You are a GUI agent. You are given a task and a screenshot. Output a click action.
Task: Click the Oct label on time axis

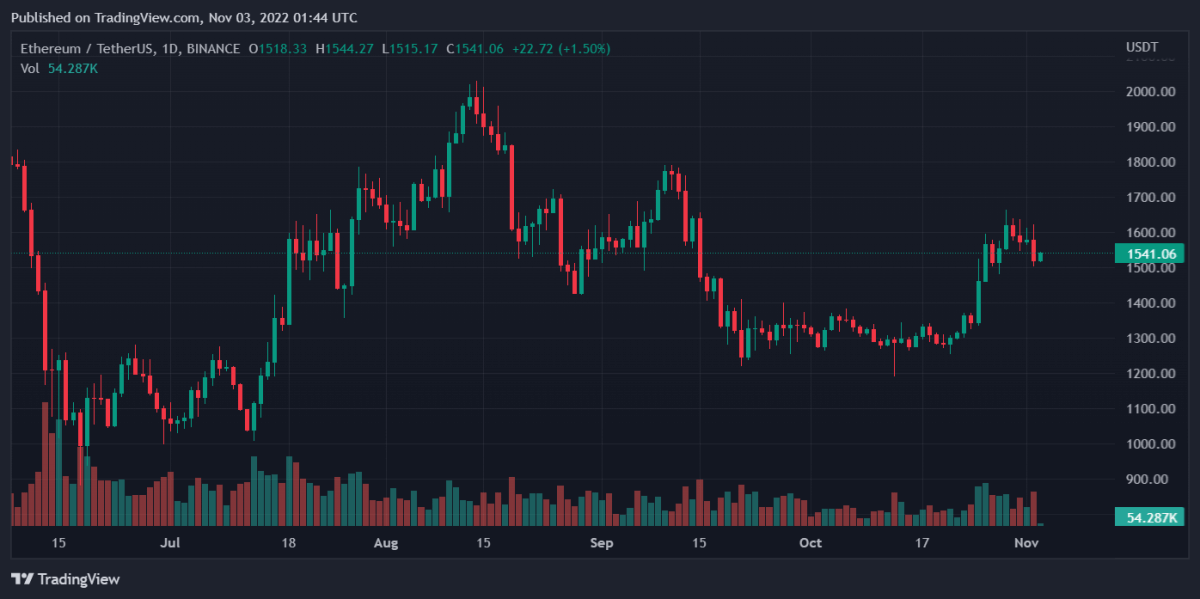811,543
